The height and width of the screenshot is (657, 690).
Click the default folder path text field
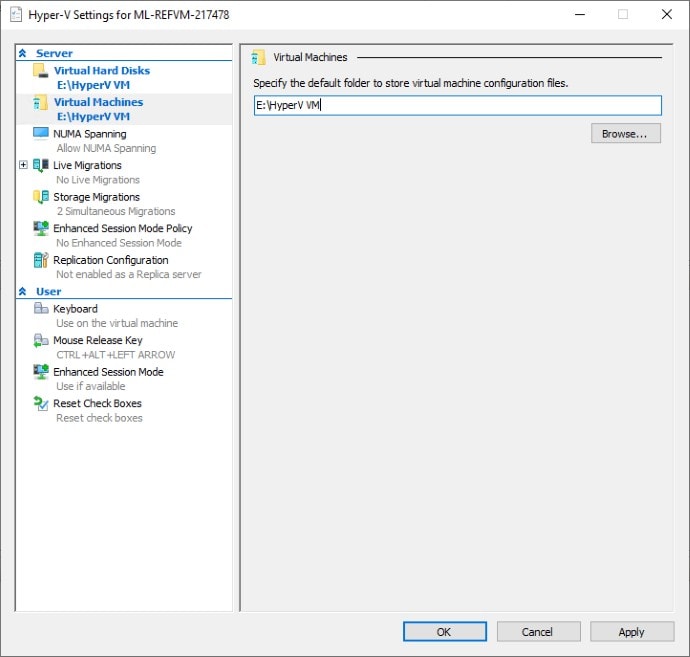[x=457, y=105]
